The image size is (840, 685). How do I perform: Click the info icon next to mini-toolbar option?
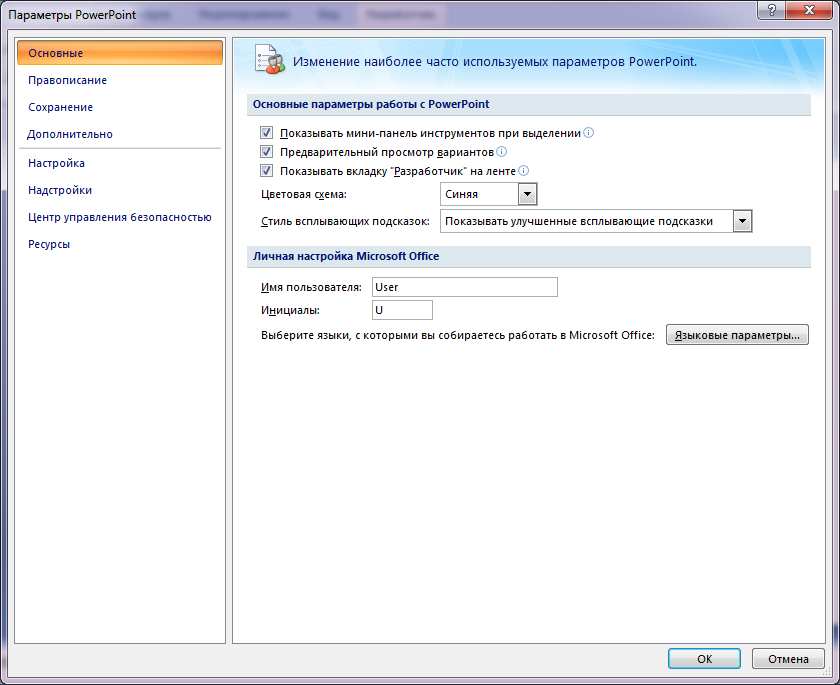[588, 133]
